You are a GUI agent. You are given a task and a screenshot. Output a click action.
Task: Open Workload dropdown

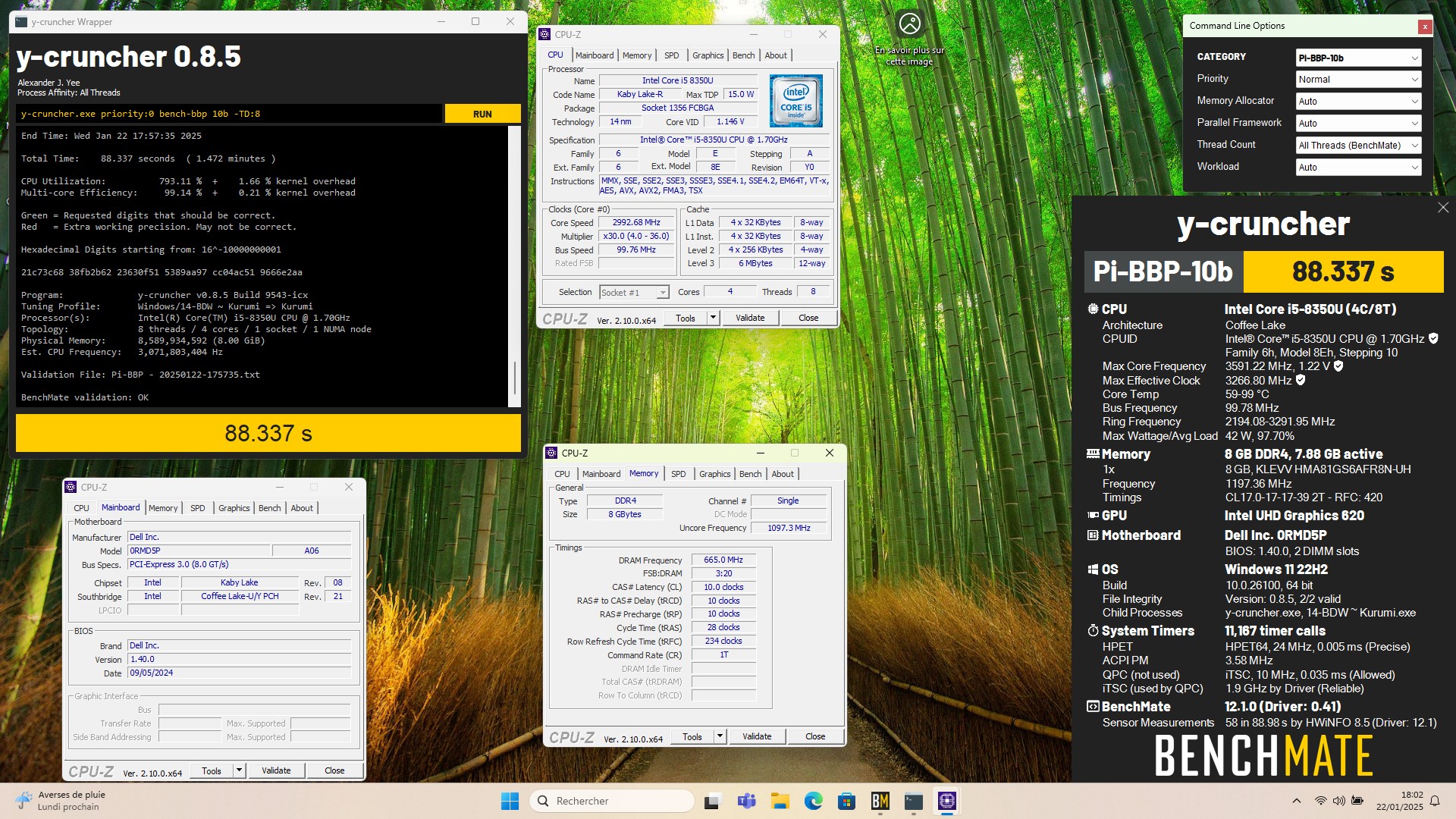[1358, 168]
